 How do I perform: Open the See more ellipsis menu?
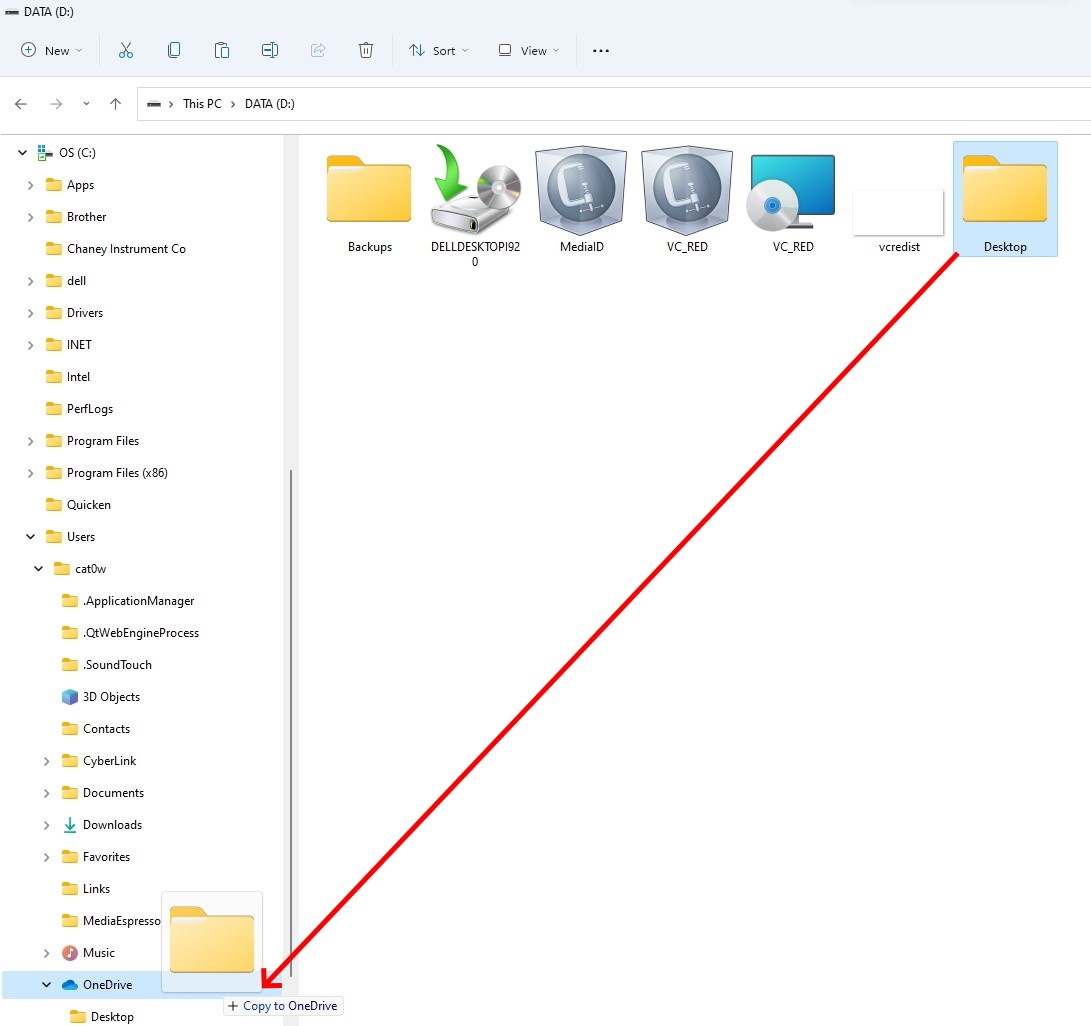point(601,51)
